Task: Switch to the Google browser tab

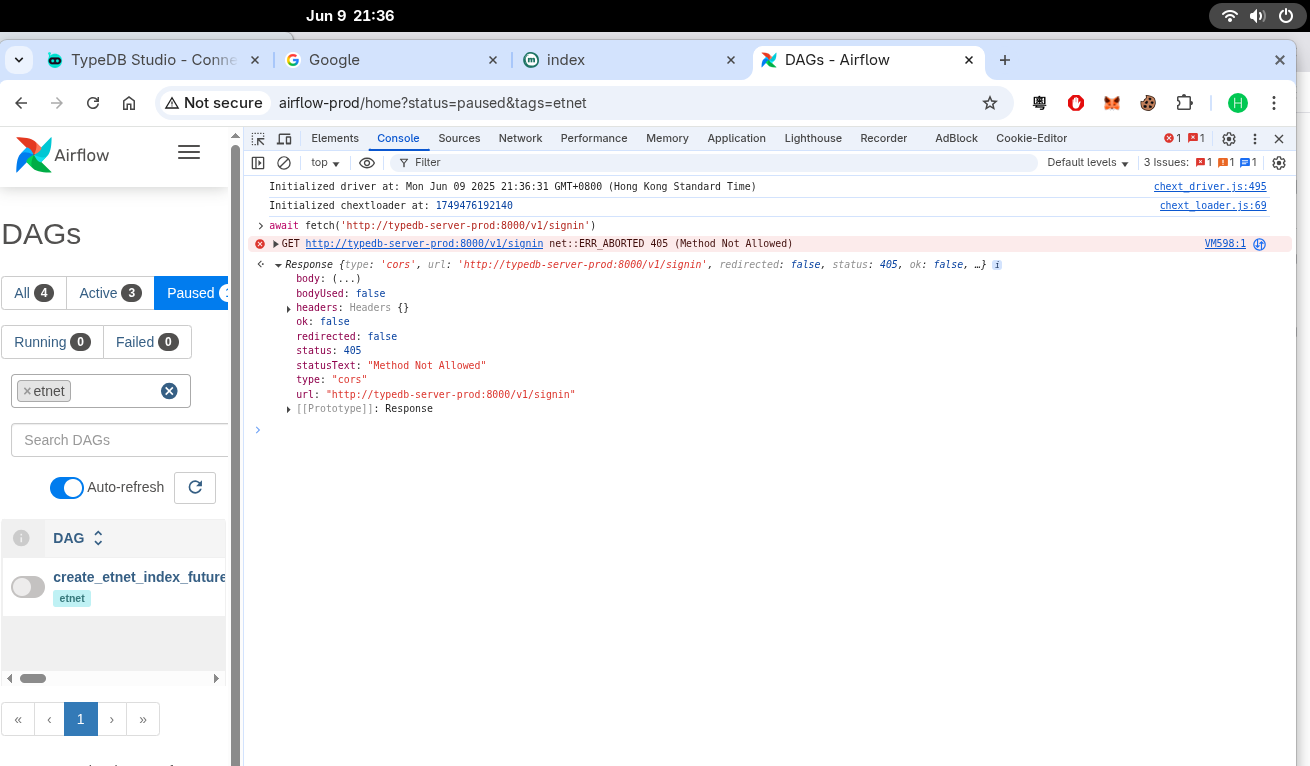Action: click(391, 60)
